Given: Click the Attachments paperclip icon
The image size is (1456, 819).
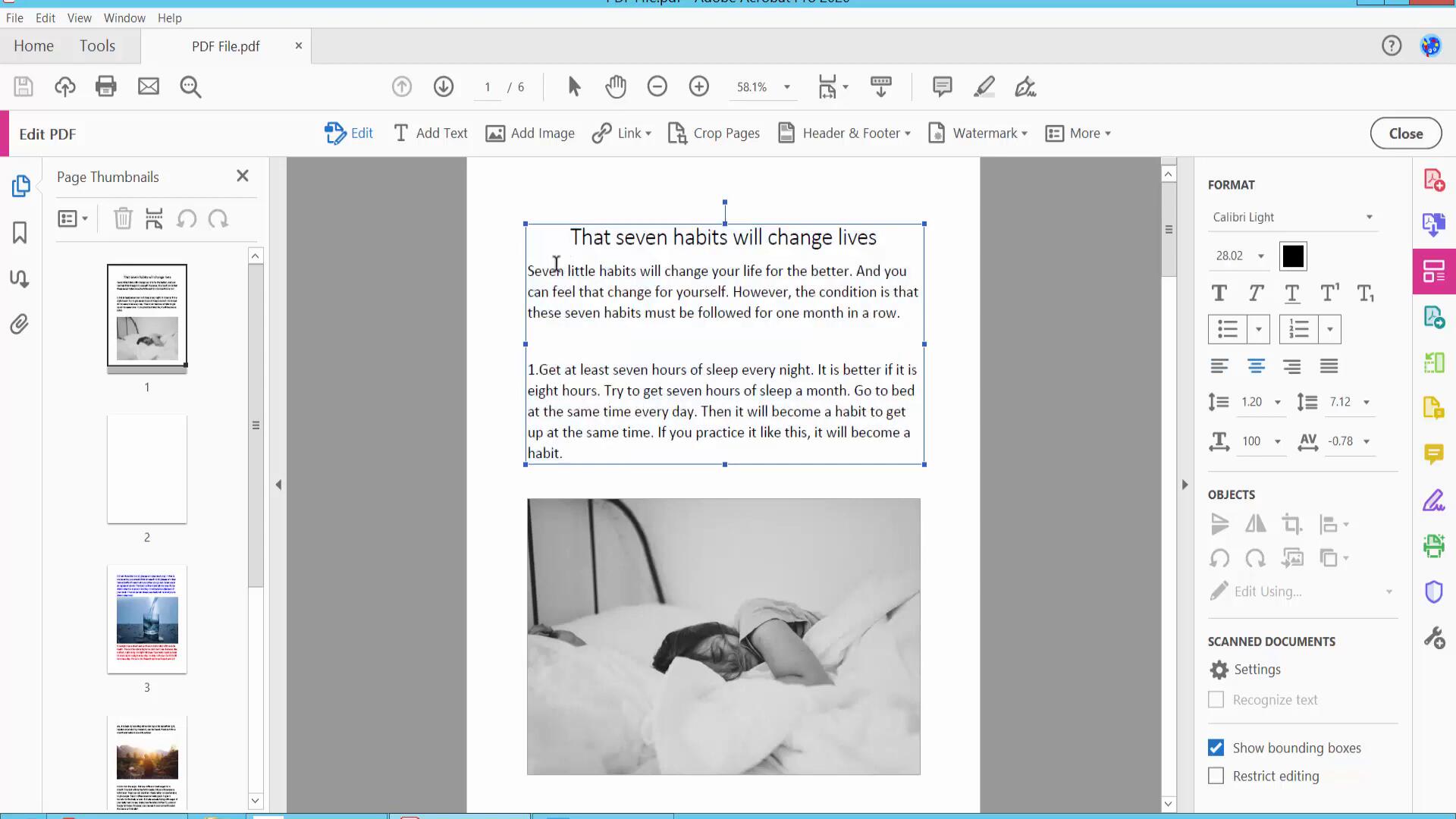Looking at the screenshot, I should point(20,325).
